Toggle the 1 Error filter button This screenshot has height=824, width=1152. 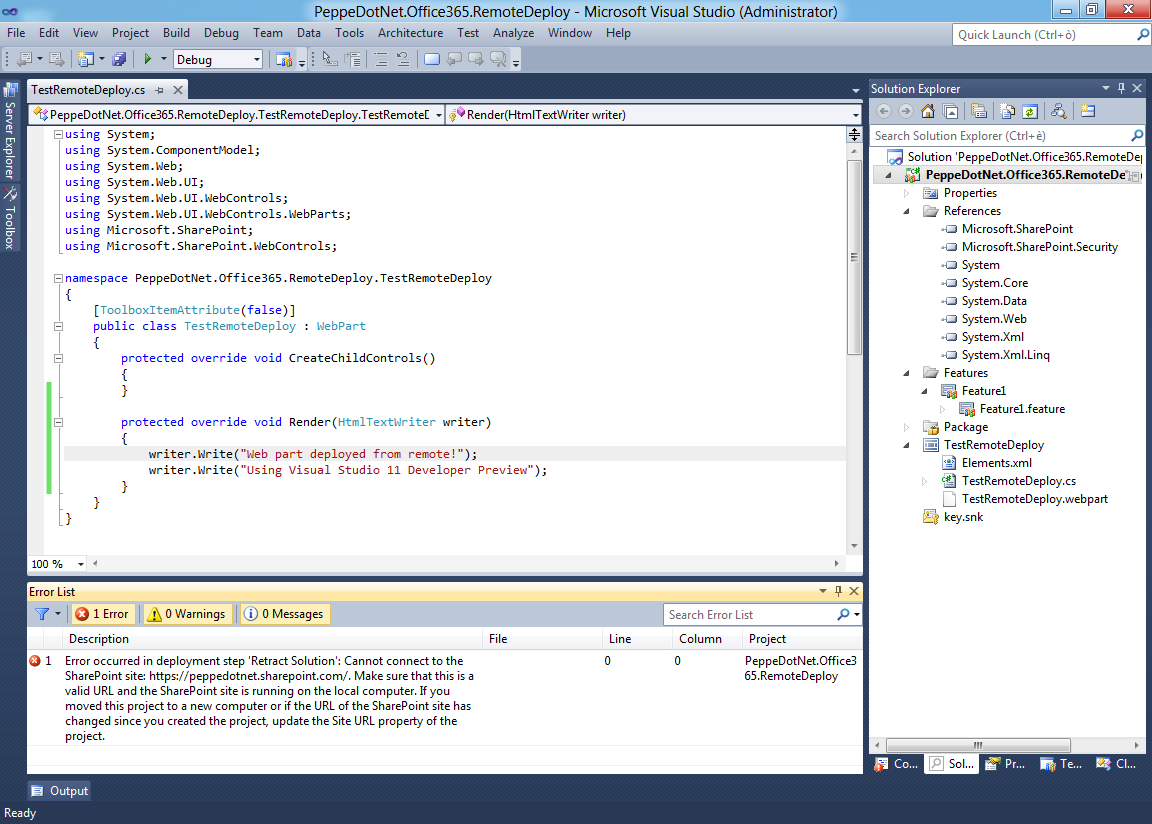coord(102,614)
